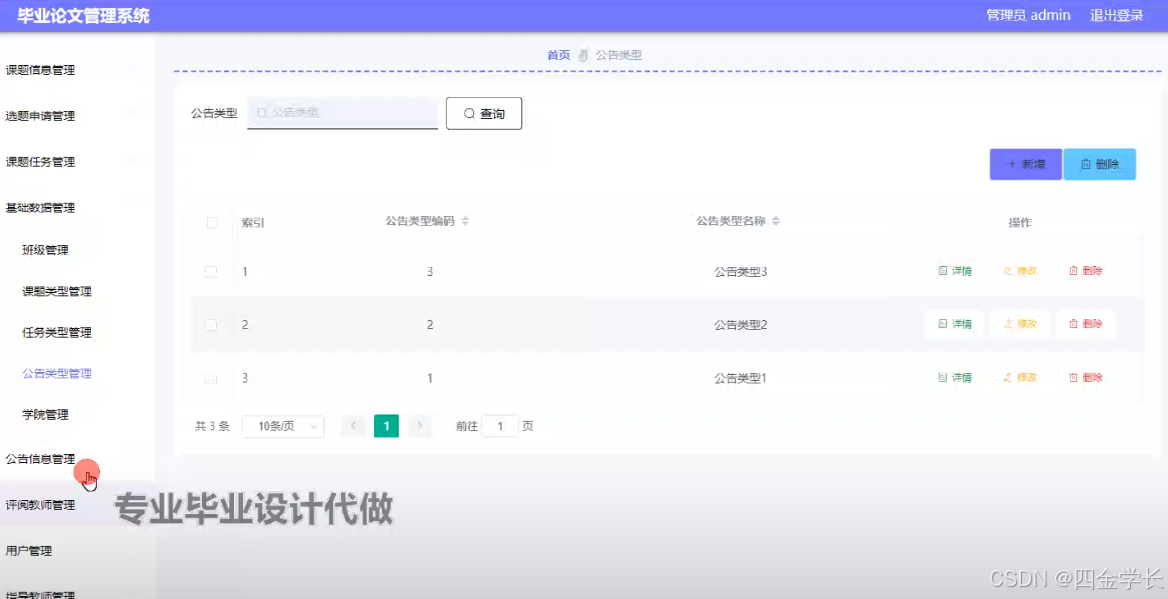Viewport: 1168px width, 599px height.
Task: Click 退出登录 at the top right
Action: (x=1116, y=15)
